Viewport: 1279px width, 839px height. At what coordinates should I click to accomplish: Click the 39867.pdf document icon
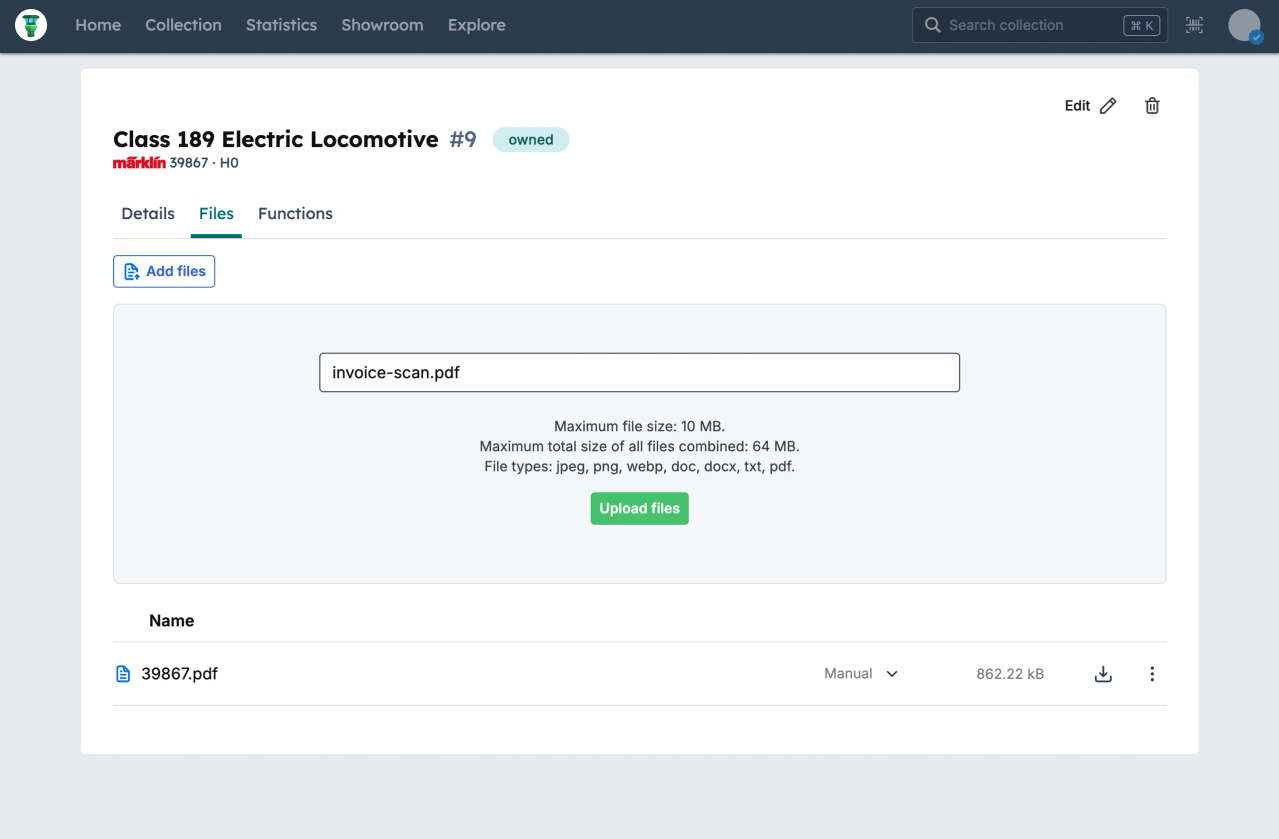pyautogui.click(x=123, y=674)
